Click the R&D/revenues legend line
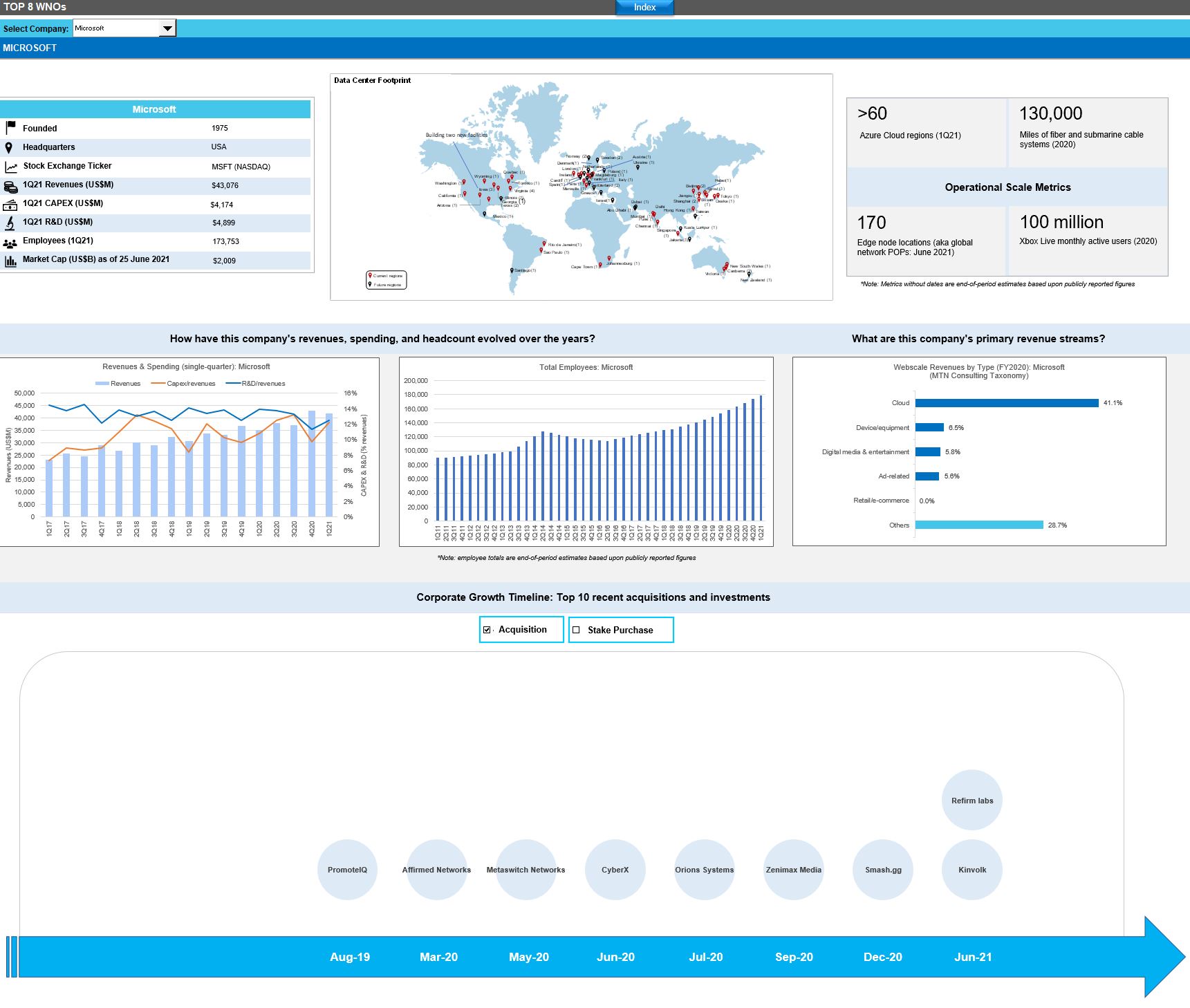 233,384
